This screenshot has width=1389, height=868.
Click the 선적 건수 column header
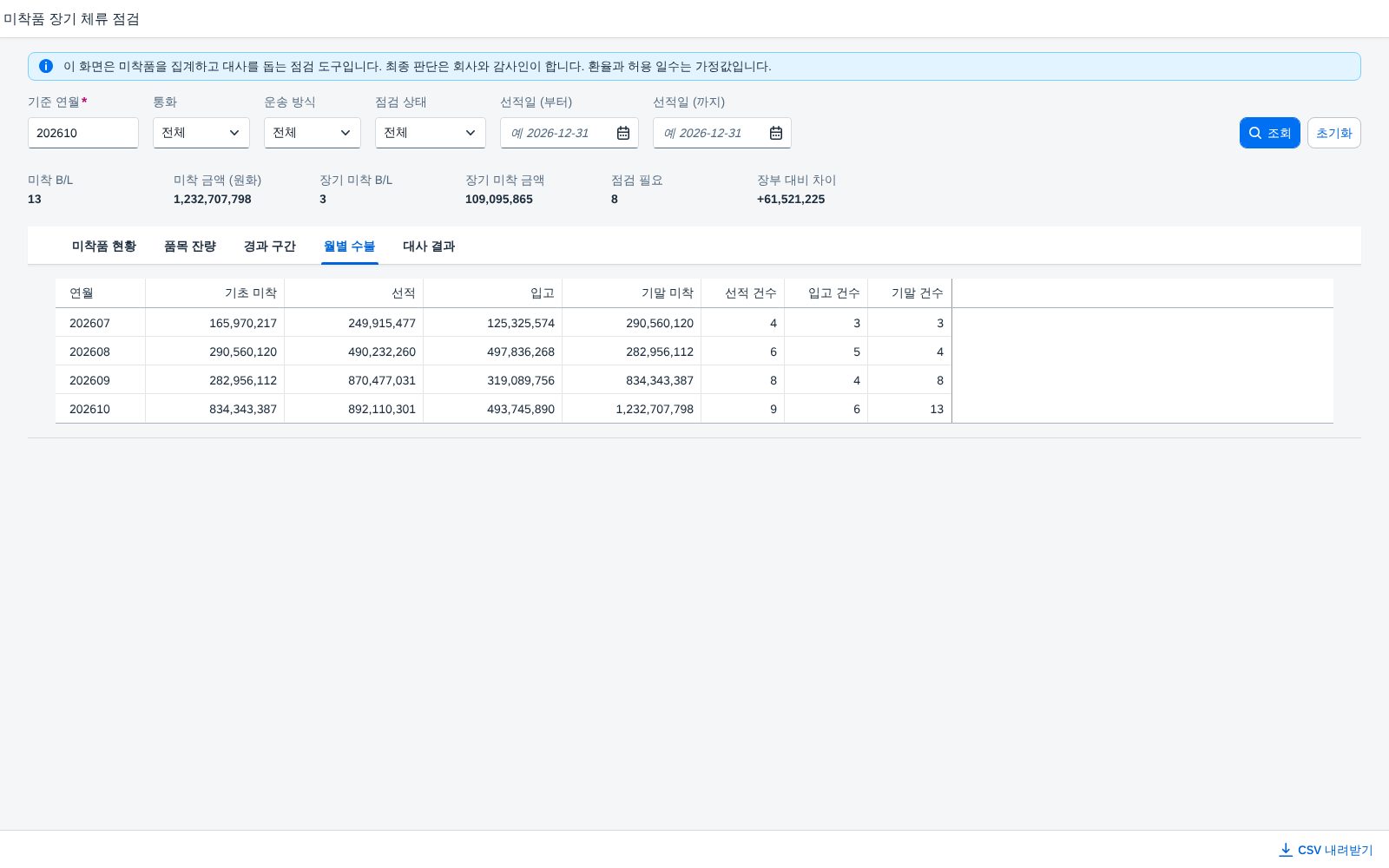[743, 293]
